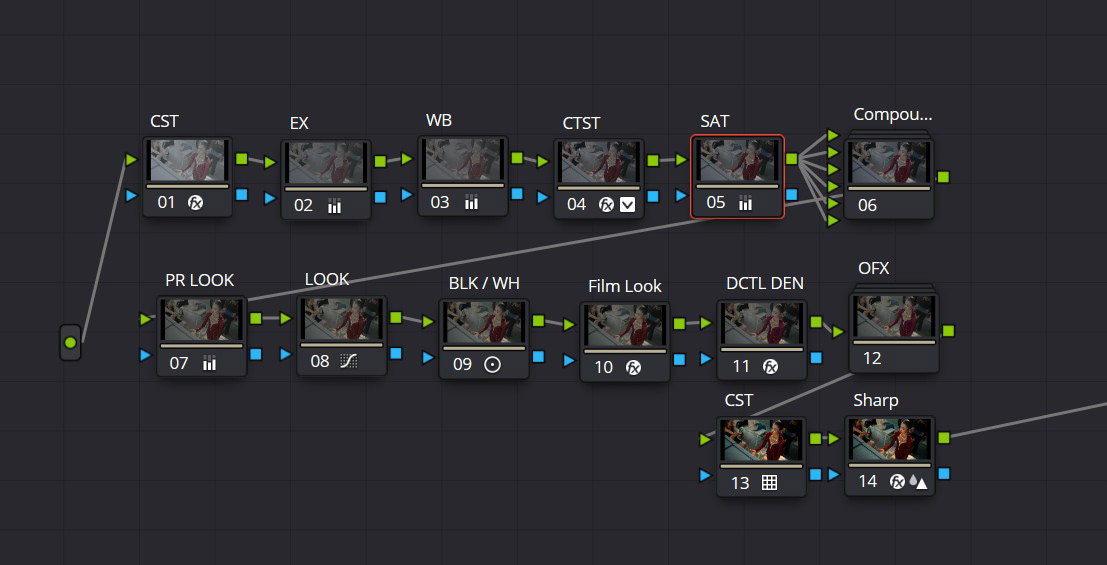Select the Film Look node 10 thumbnail
This screenshot has height=565, width=1107.
(x=625, y=326)
